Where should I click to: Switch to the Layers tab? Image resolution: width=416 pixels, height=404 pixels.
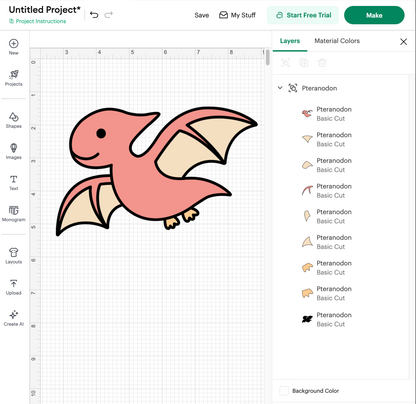pyautogui.click(x=290, y=41)
